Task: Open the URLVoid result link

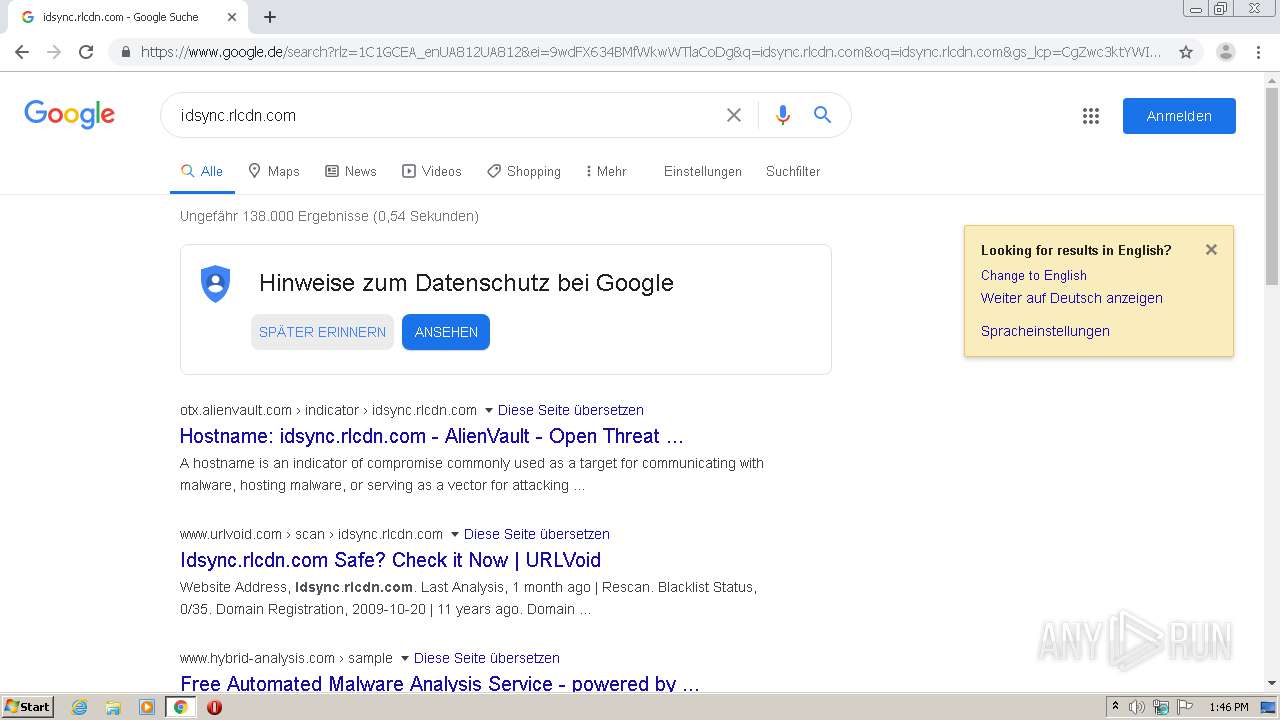Action: pyautogui.click(x=391, y=560)
